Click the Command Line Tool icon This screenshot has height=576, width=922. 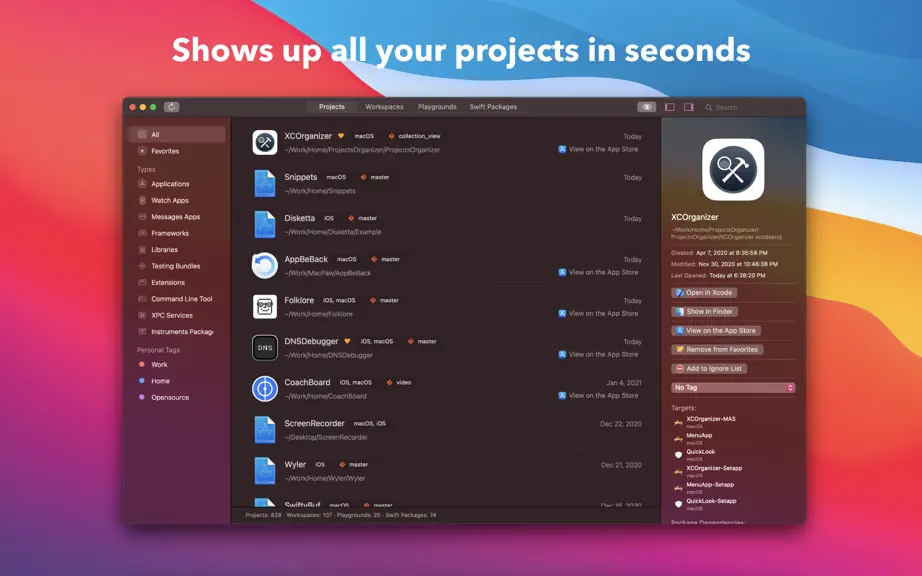pyautogui.click(x=142, y=299)
